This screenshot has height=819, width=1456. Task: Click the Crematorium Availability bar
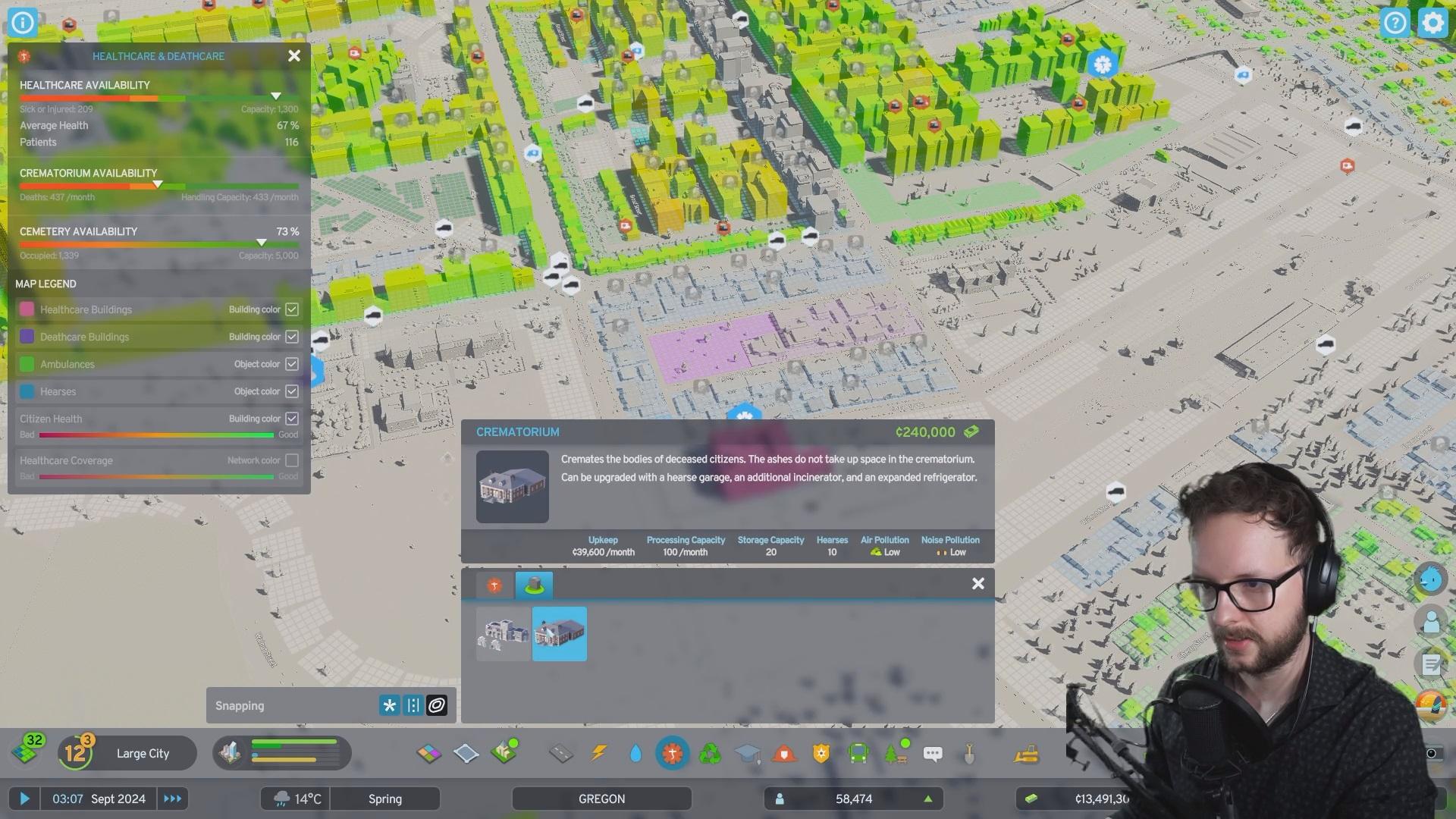(159, 187)
